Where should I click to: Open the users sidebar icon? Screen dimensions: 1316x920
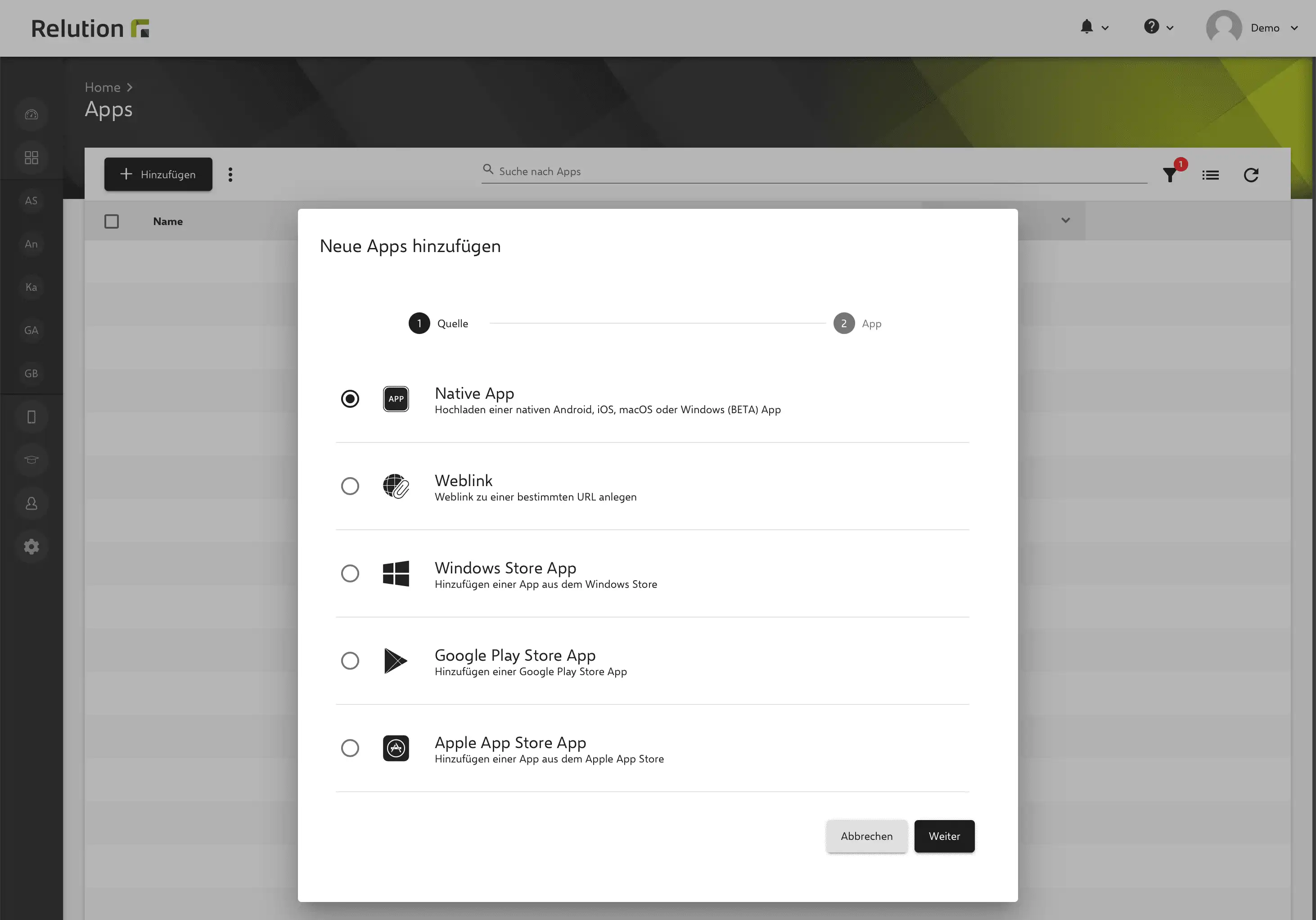click(32, 503)
